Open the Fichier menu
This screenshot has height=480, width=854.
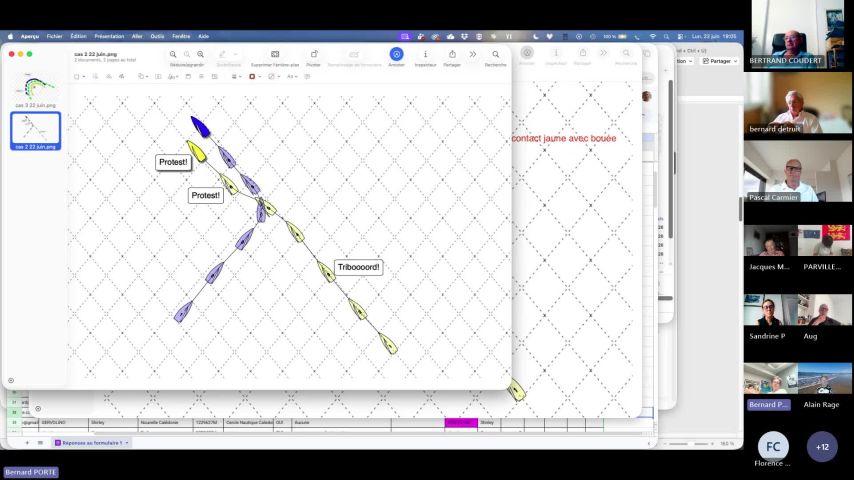tap(54, 37)
